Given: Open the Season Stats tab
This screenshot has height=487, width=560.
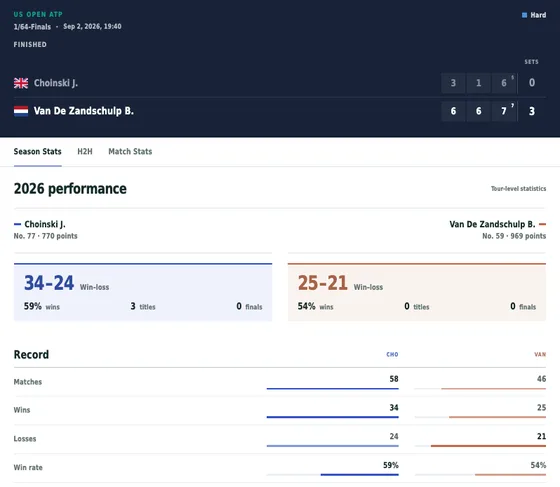Looking at the screenshot, I should click(x=38, y=151).
